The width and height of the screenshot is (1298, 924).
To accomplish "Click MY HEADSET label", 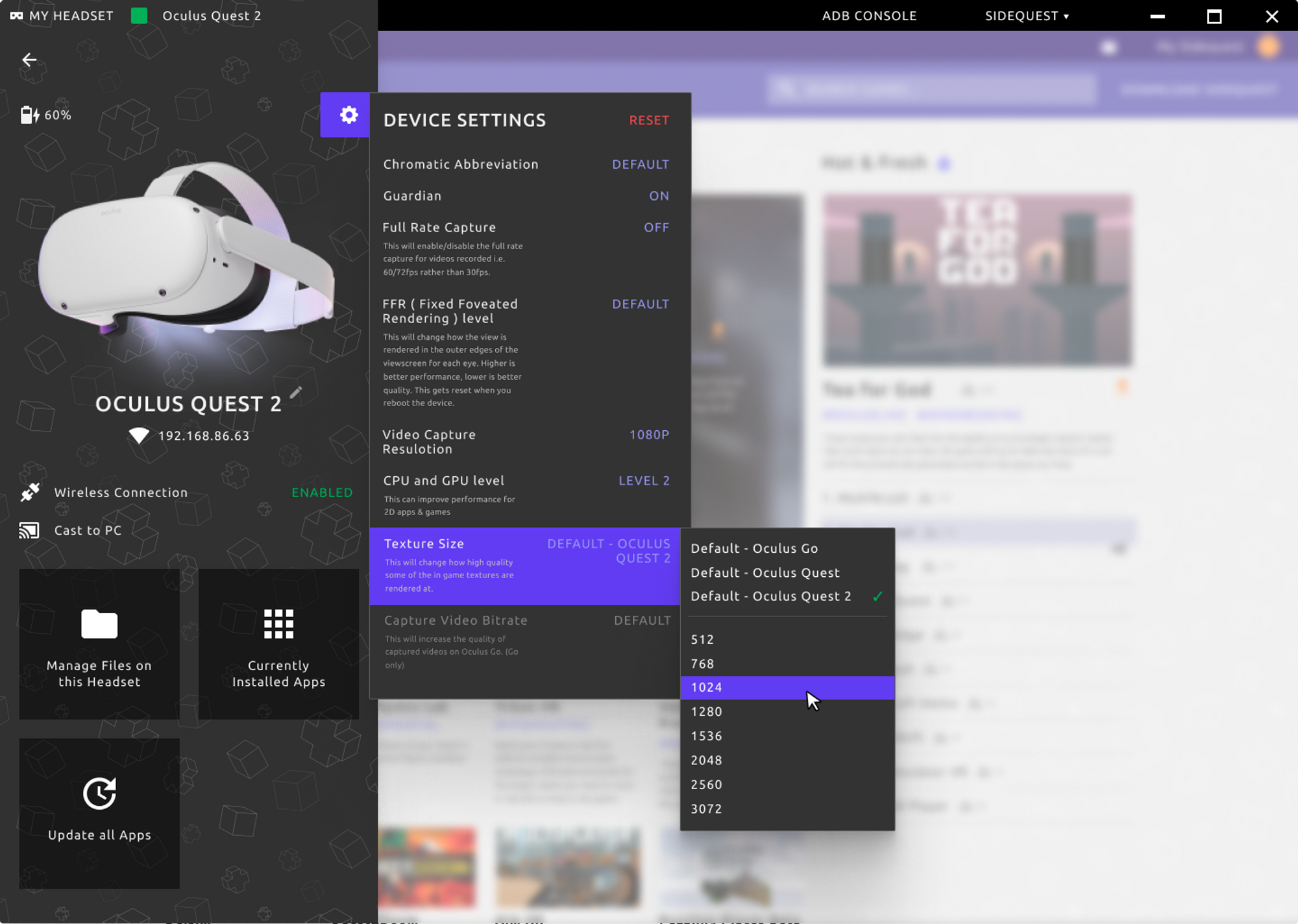I will click(x=71, y=16).
